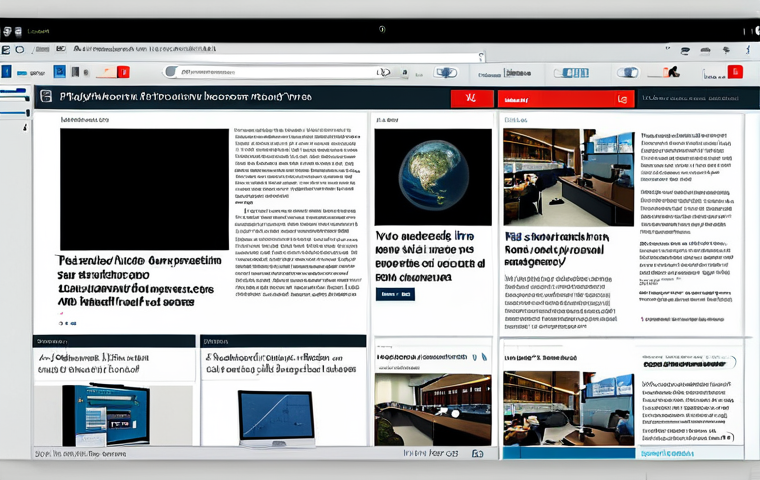Click the blue square icon at the toolbar's far left
This screenshot has height=480, width=760.
(6, 72)
